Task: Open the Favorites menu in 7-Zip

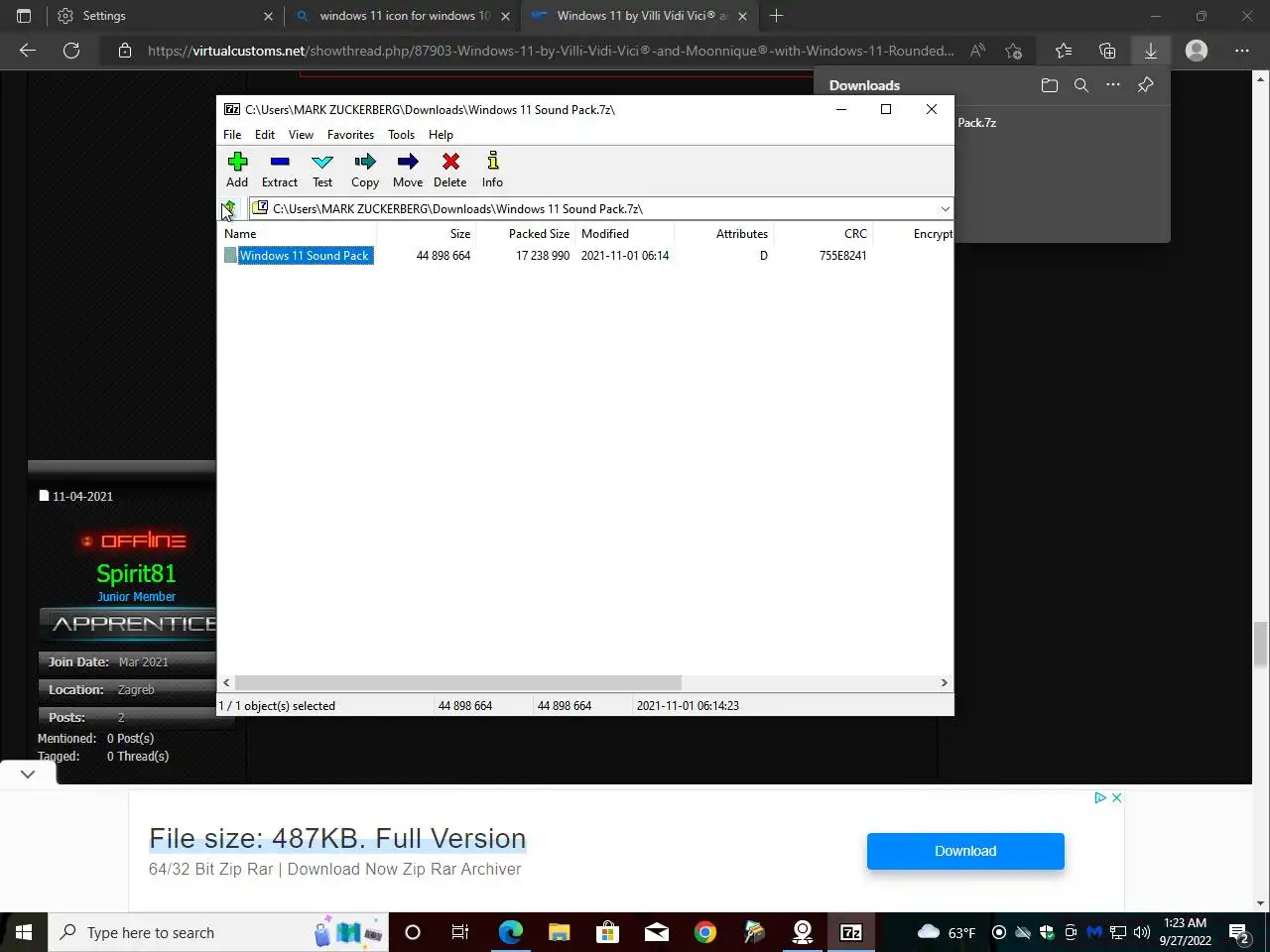Action: click(x=350, y=135)
